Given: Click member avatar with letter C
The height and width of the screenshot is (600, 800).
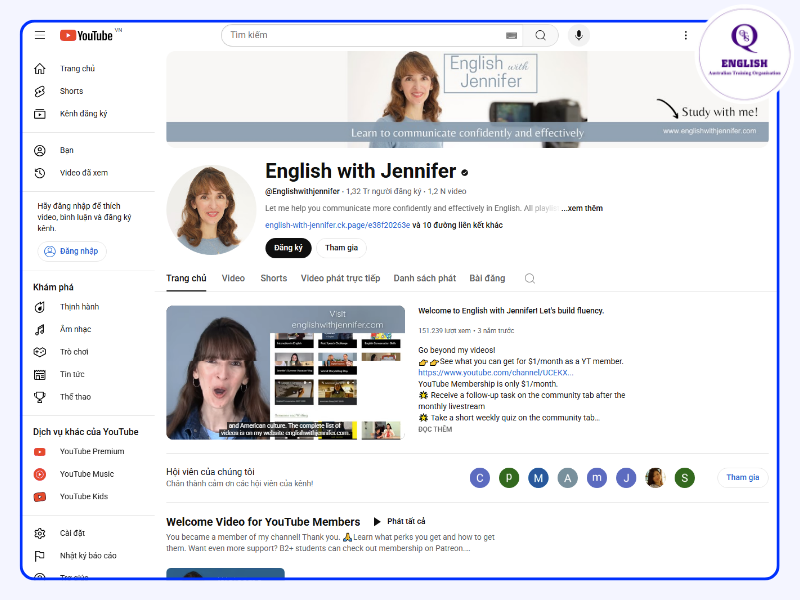Looking at the screenshot, I should [x=480, y=478].
